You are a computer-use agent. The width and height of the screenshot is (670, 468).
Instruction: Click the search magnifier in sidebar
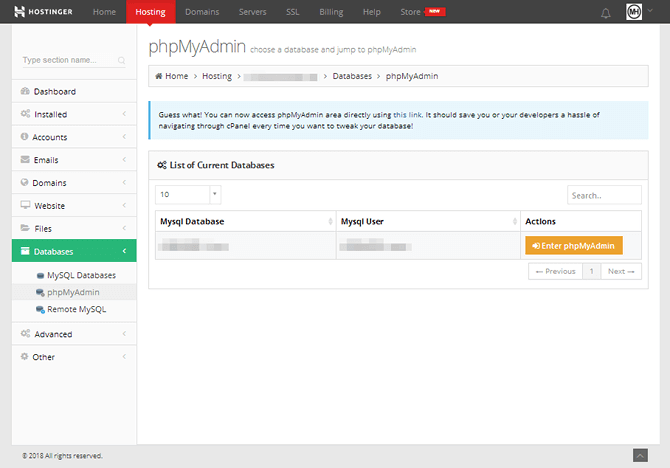coord(121,60)
